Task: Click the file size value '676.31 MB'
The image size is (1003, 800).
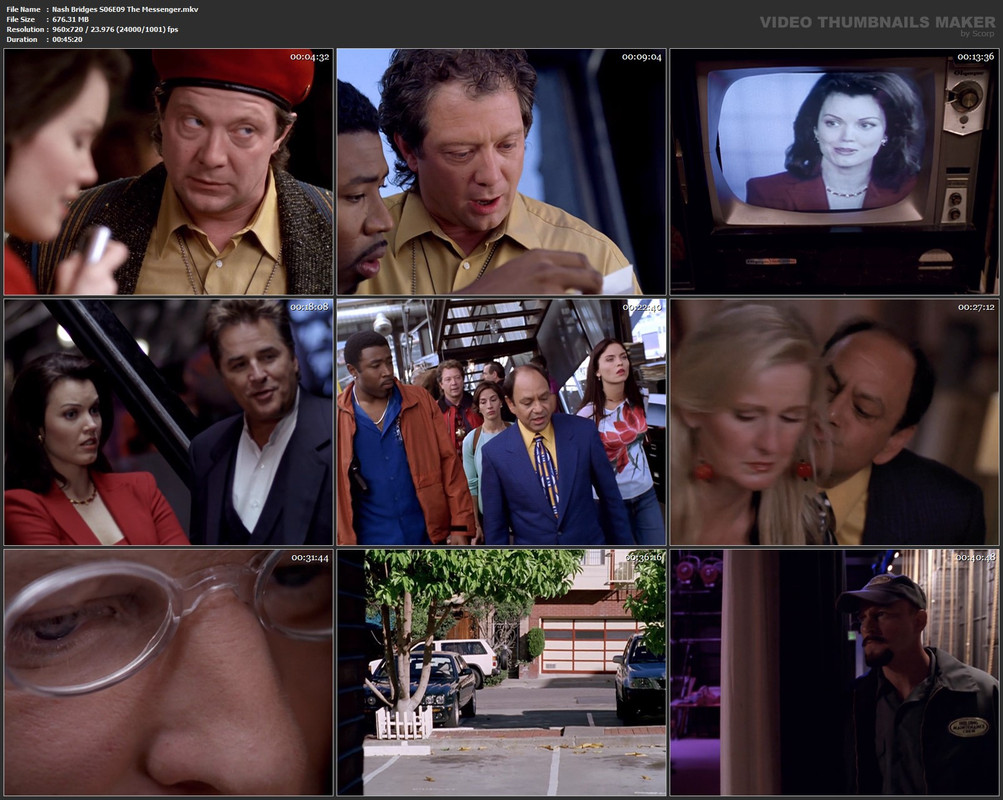Action: click(x=70, y=19)
